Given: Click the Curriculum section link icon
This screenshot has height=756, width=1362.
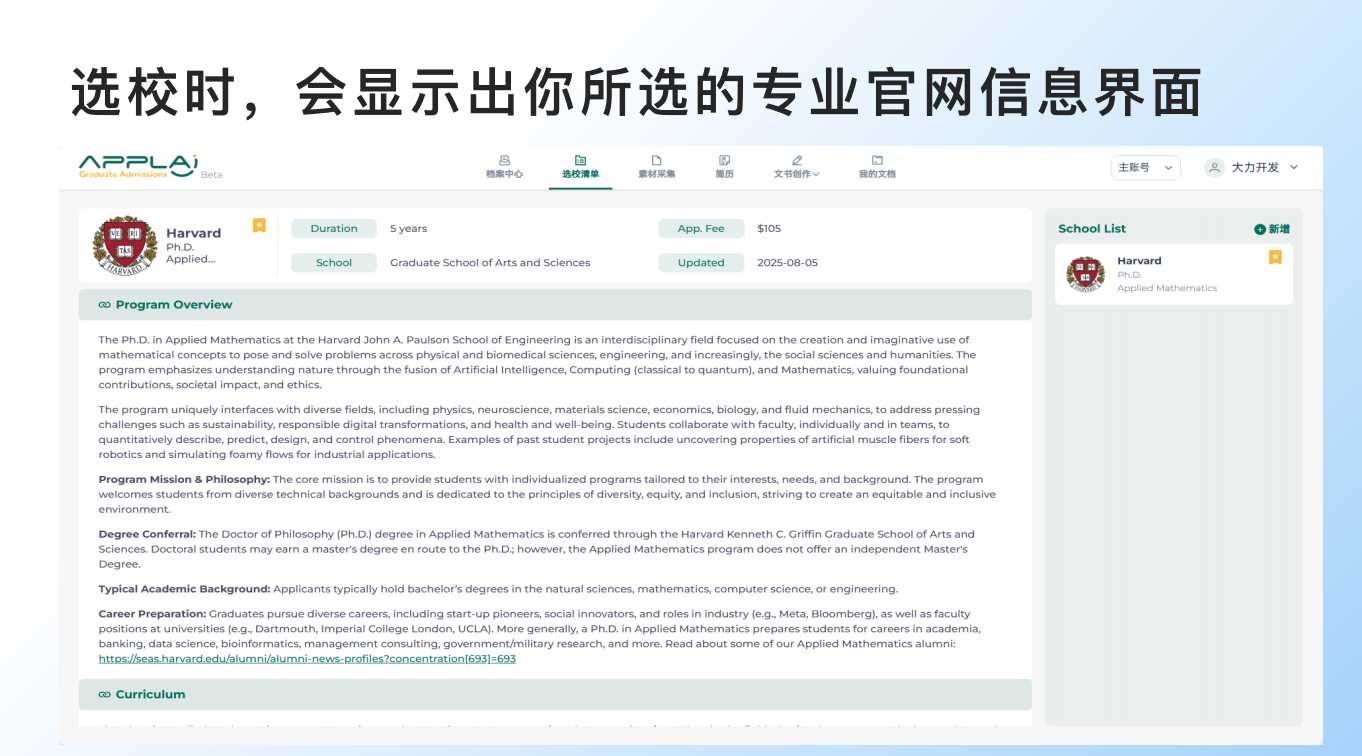Looking at the screenshot, I should [104, 695].
